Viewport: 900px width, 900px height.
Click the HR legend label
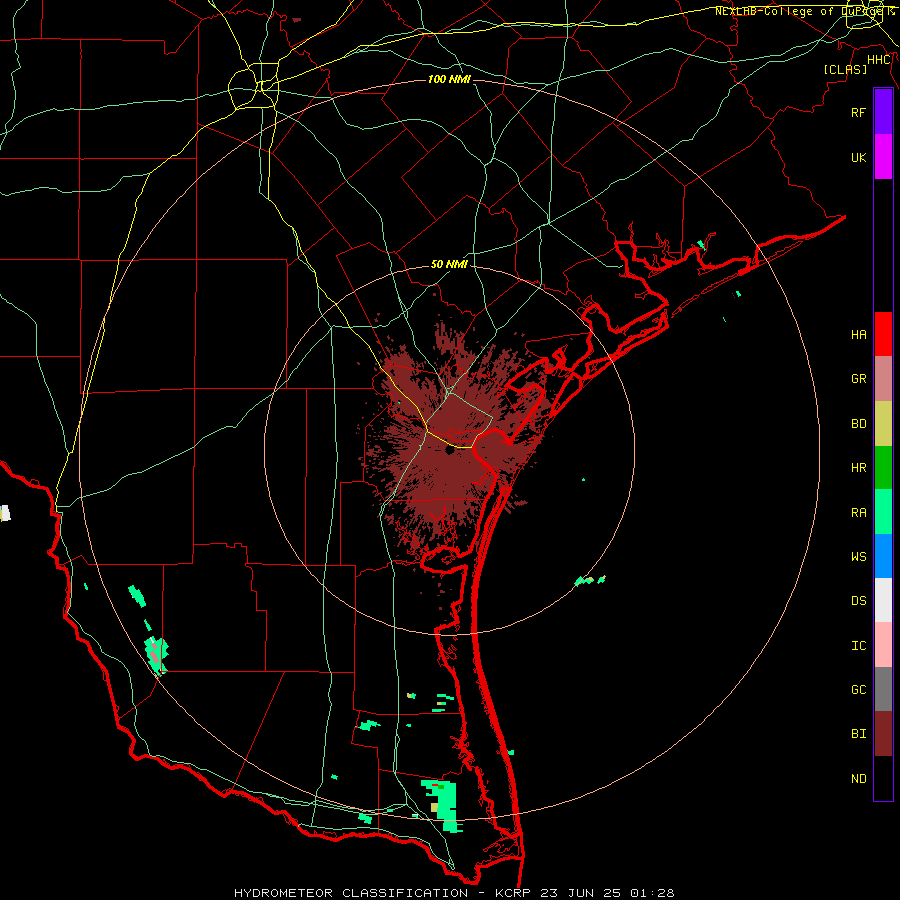tap(858, 467)
